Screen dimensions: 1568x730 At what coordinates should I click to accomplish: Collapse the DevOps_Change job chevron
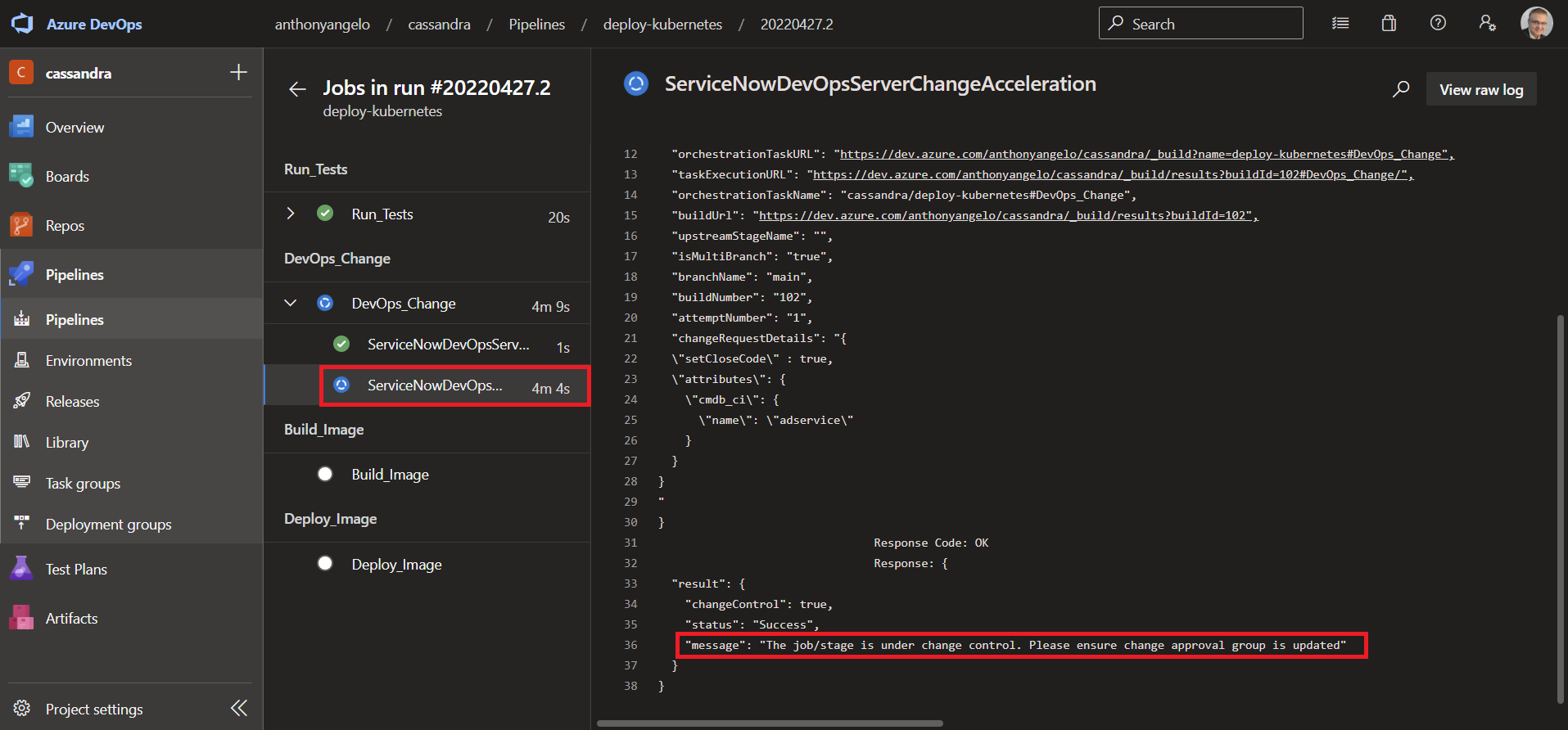[291, 303]
